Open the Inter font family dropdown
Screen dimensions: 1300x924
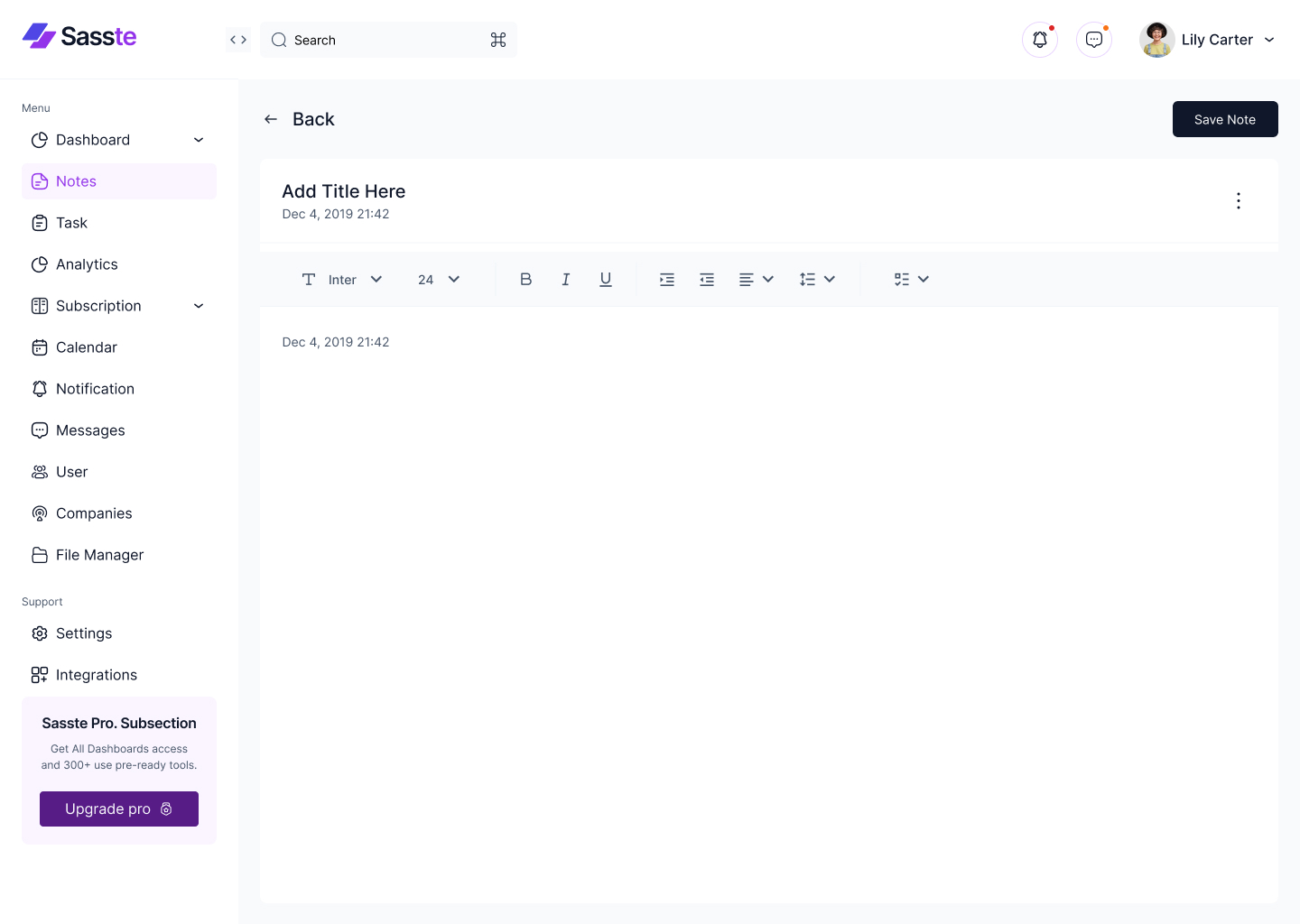pos(355,279)
